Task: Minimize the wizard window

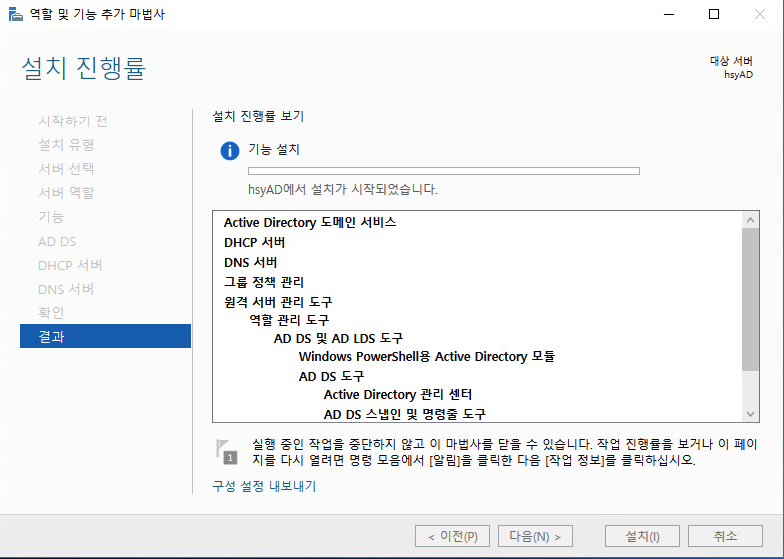Action: tap(668, 14)
